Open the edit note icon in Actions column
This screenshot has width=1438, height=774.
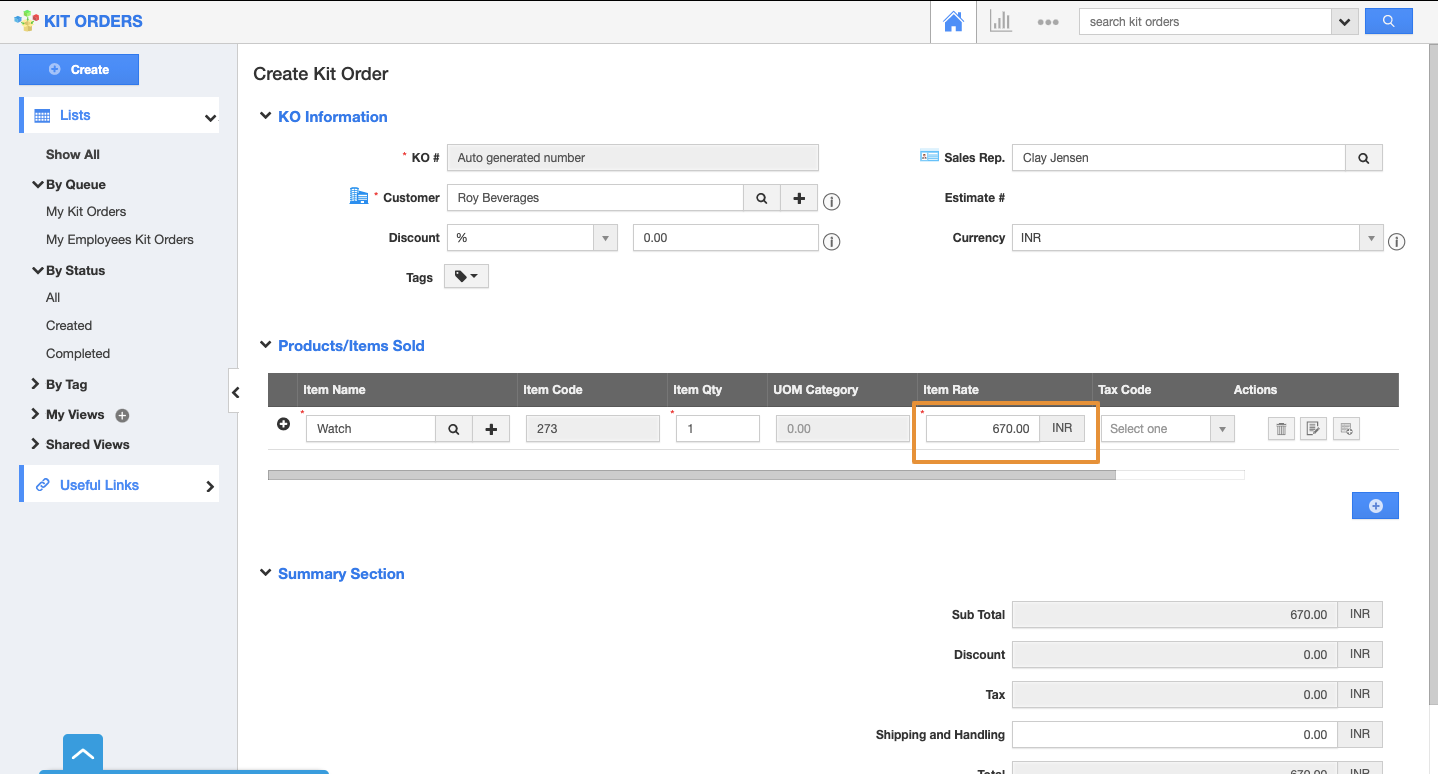coord(1313,428)
